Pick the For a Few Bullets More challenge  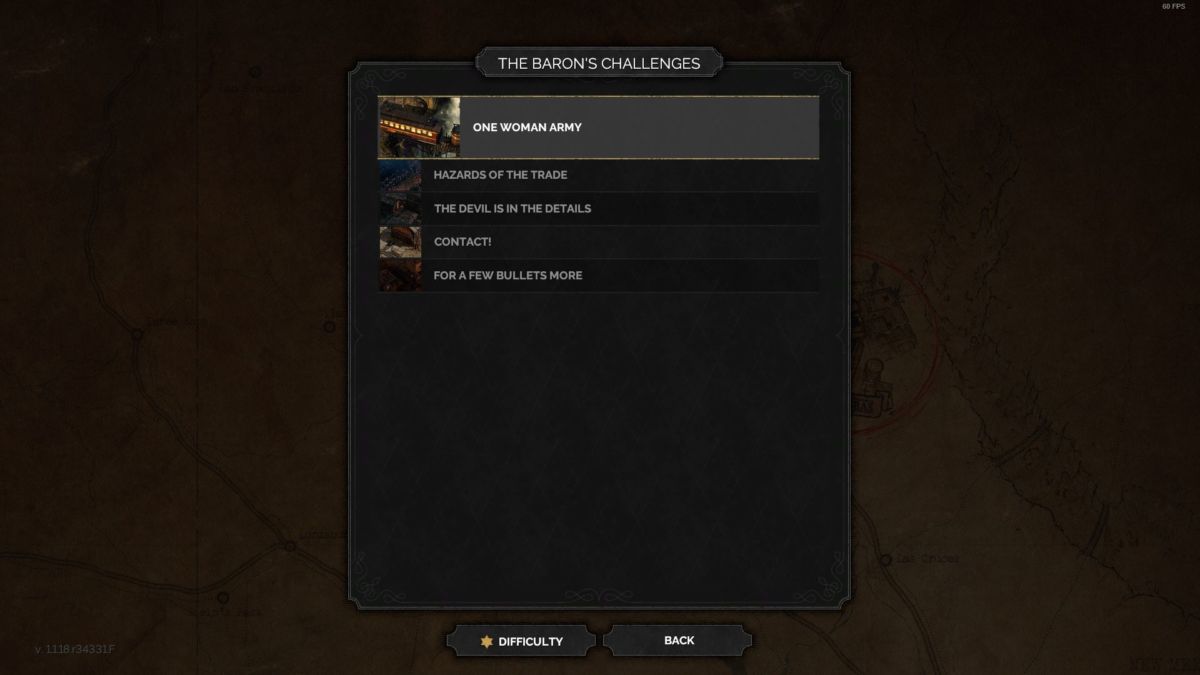point(598,275)
